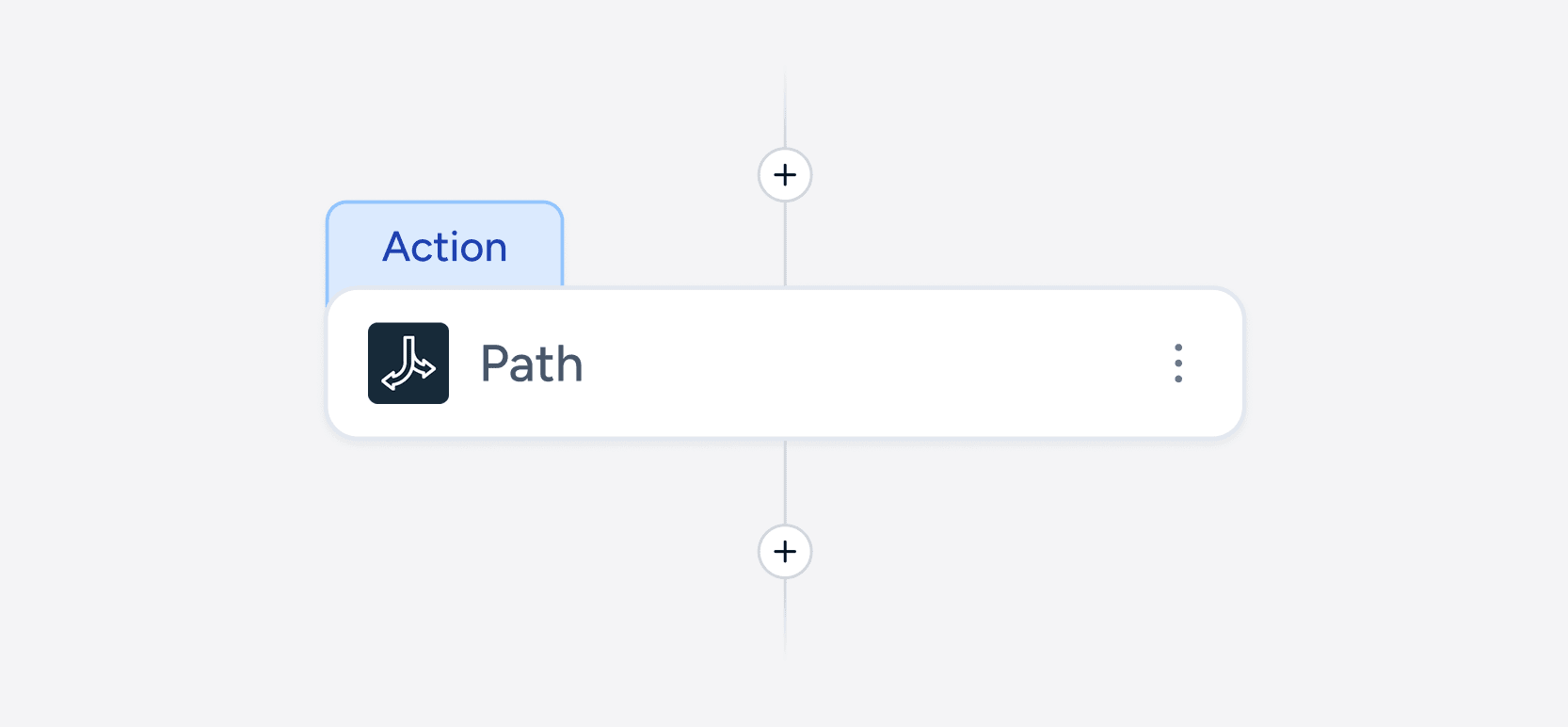1568x727 pixels.
Task: Click the empty middle of the Path card
Action: 847,363
